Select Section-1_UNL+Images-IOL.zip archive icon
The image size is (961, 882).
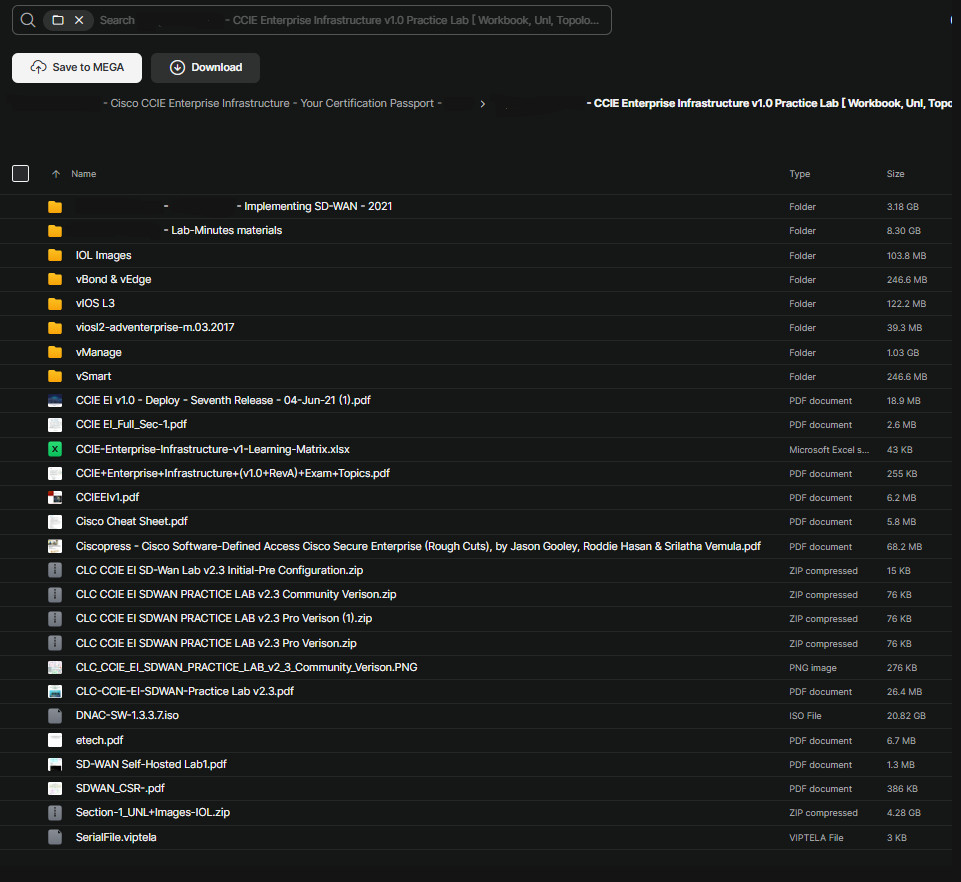[x=55, y=813]
